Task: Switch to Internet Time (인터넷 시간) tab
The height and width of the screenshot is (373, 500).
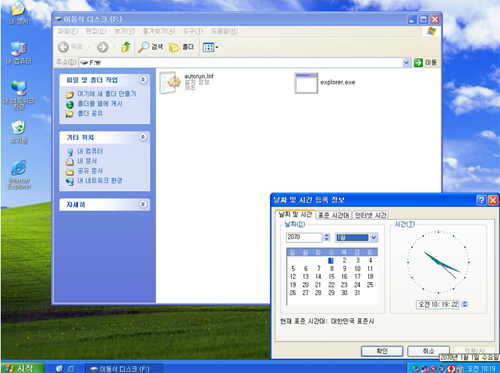Action: pyautogui.click(x=370, y=215)
